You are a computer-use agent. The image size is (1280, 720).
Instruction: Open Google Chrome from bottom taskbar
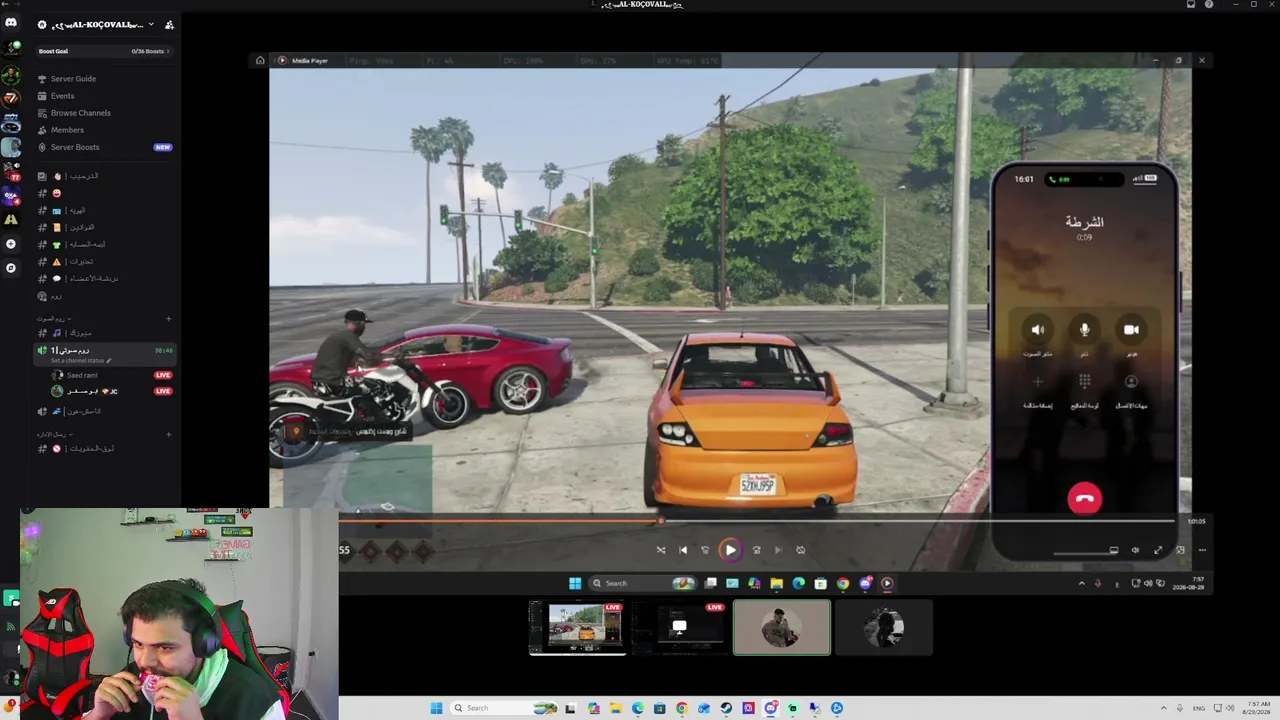tap(682, 708)
